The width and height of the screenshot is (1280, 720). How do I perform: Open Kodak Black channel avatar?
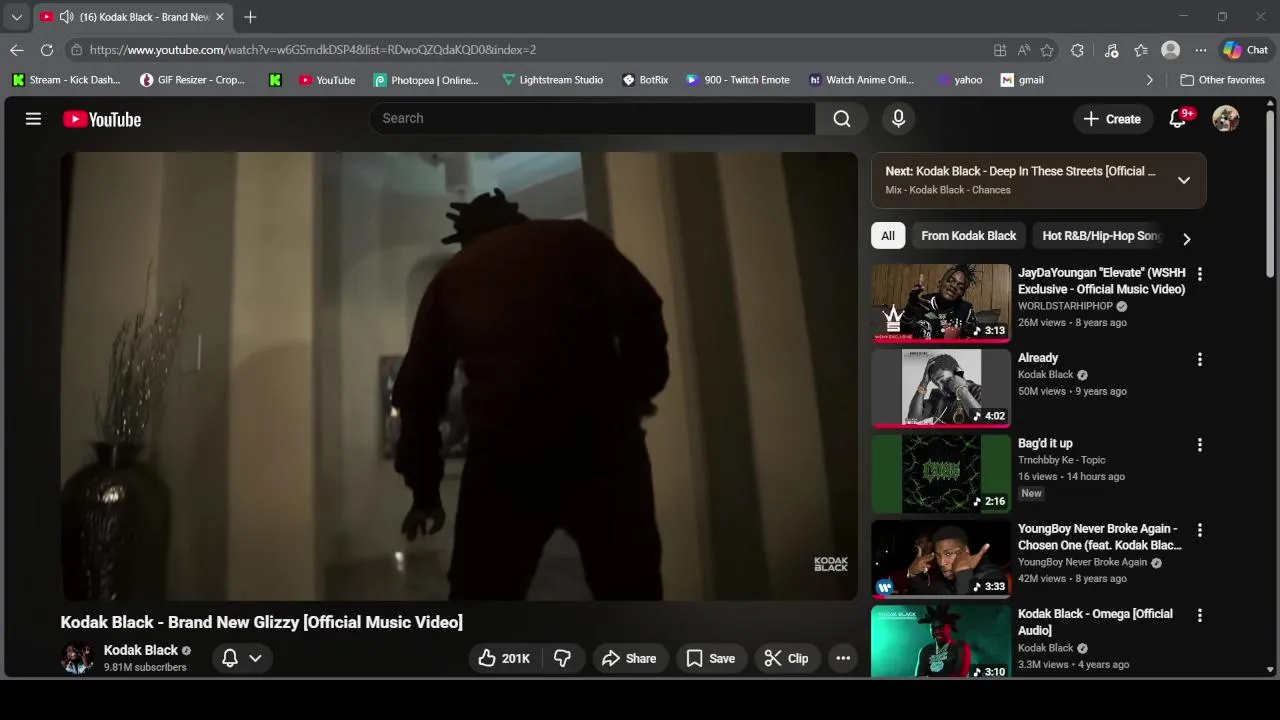[x=77, y=658]
